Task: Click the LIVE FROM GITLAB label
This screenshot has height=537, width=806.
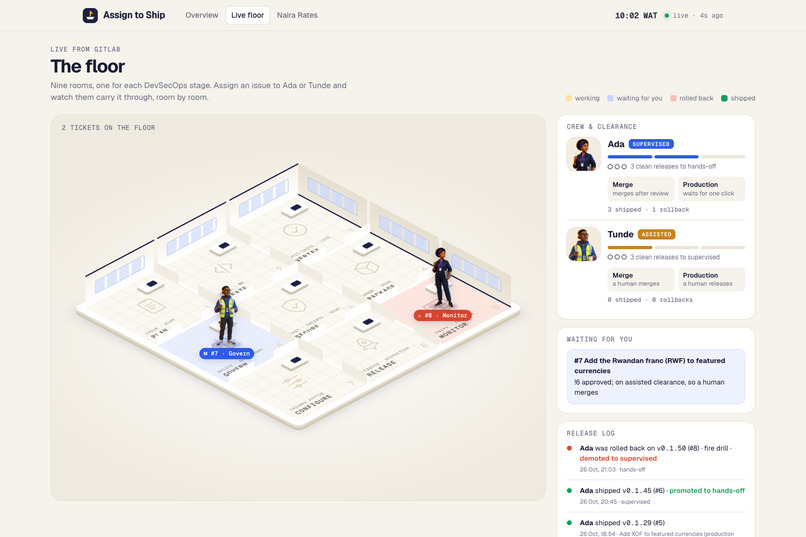Action: (85, 49)
